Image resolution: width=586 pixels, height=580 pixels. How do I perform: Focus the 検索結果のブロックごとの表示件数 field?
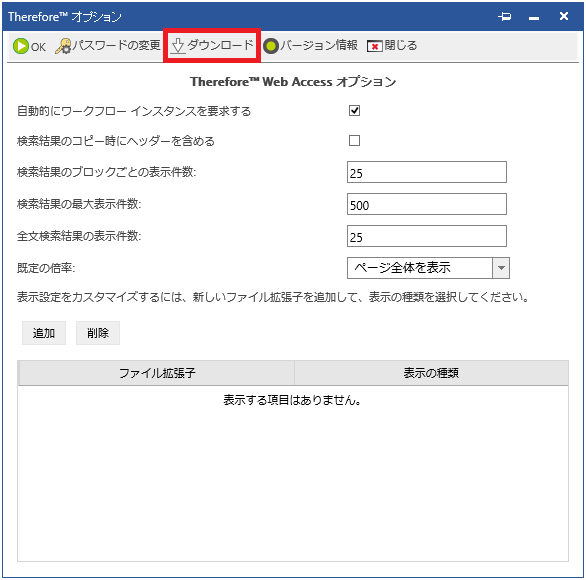(427, 172)
